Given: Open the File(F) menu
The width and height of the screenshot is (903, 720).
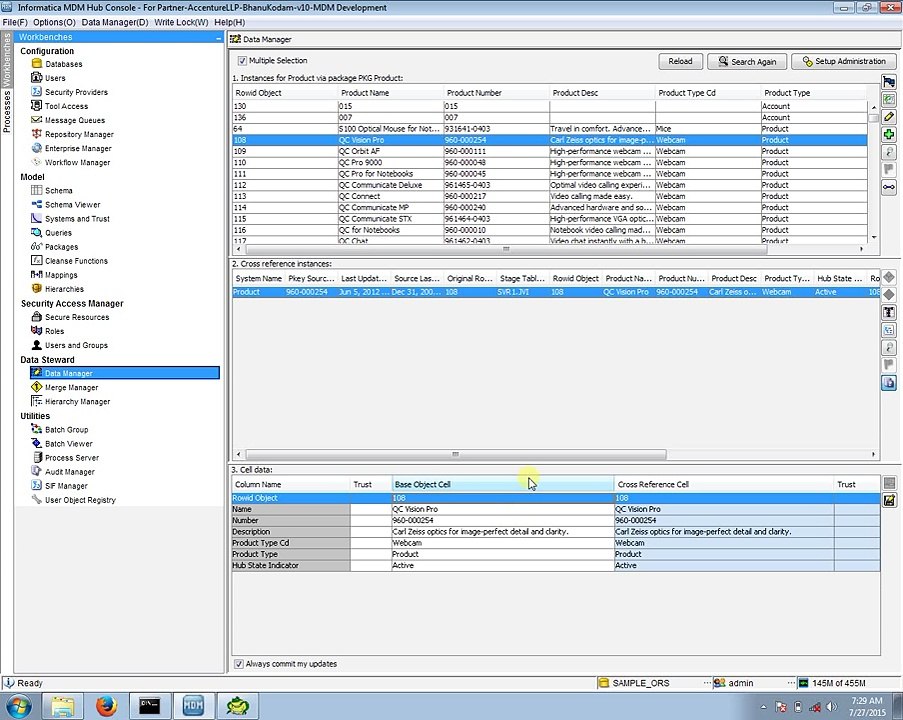Looking at the screenshot, I should coord(15,22).
